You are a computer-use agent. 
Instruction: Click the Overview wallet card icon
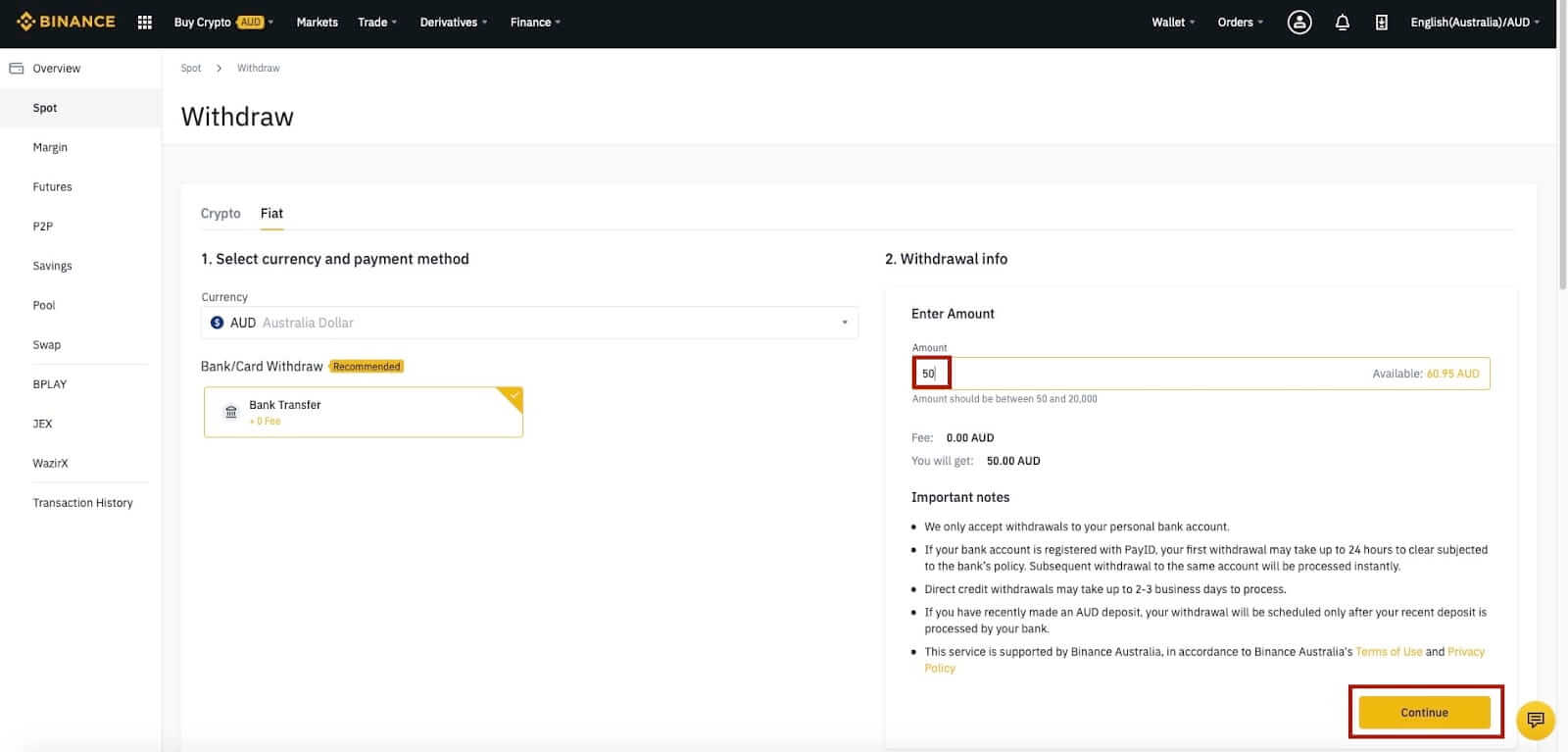pos(17,69)
